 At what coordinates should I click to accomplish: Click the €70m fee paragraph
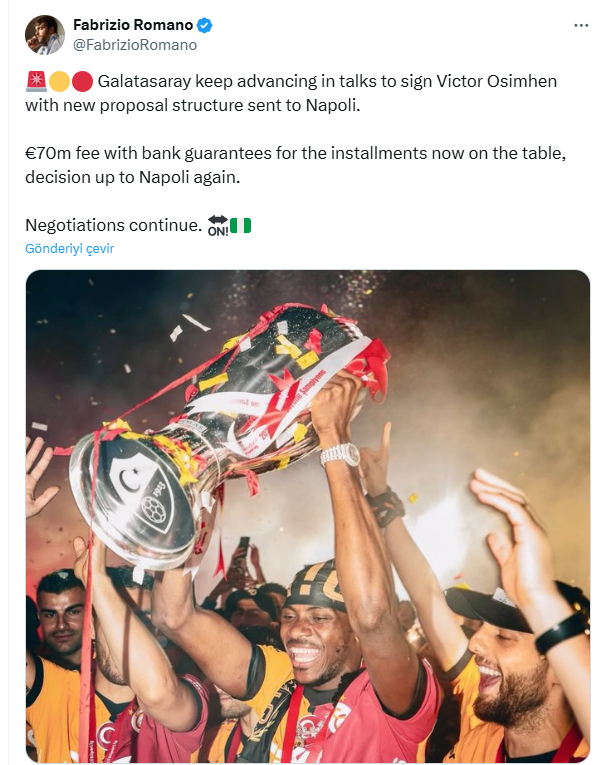pyautogui.click(x=296, y=165)
